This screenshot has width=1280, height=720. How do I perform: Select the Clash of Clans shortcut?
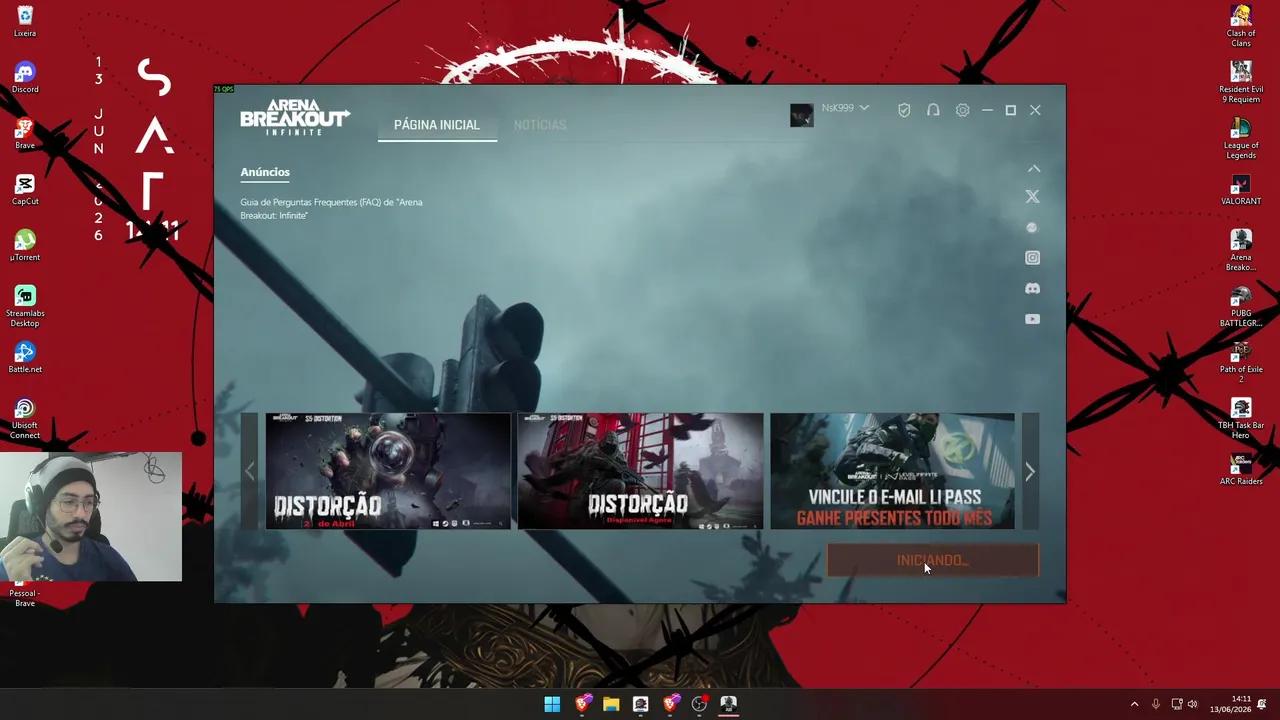1241,26
